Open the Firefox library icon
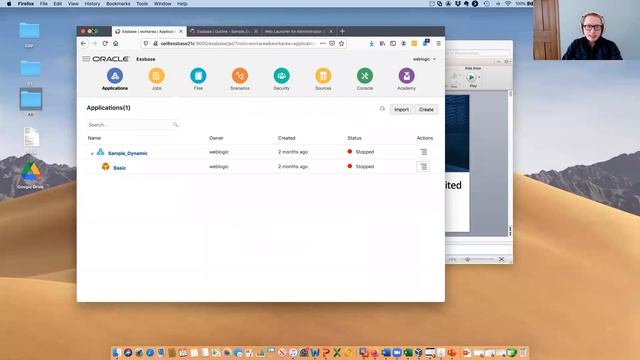 pyautogui.click(x=382, y=43)
